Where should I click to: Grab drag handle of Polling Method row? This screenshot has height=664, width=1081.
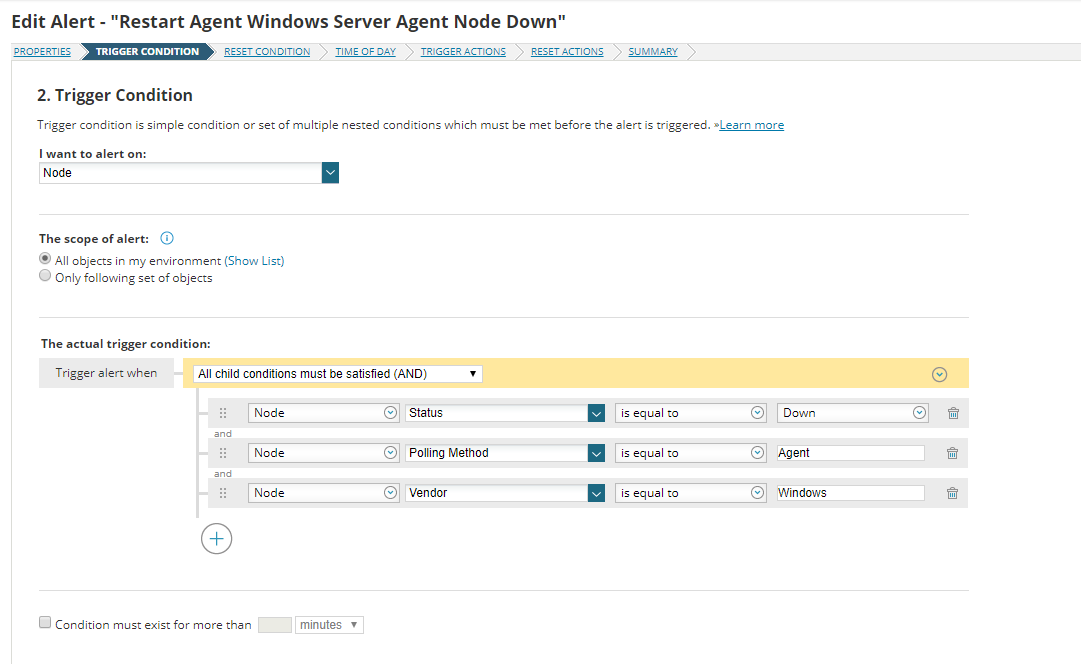pos(223,453)
